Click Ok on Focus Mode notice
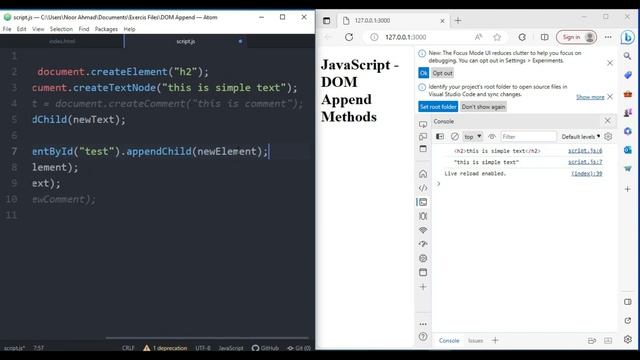 point(424,73)
